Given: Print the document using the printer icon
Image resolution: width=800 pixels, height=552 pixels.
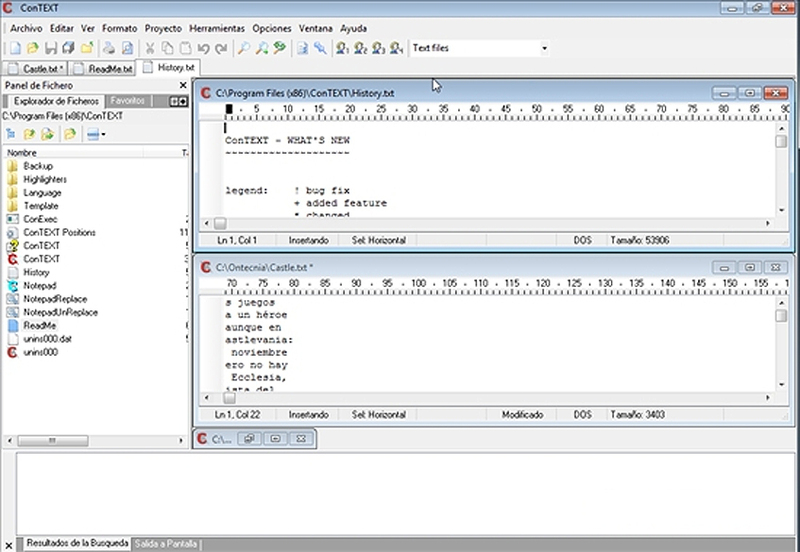Looking at the screenshot, I should [x=109, y=48].
